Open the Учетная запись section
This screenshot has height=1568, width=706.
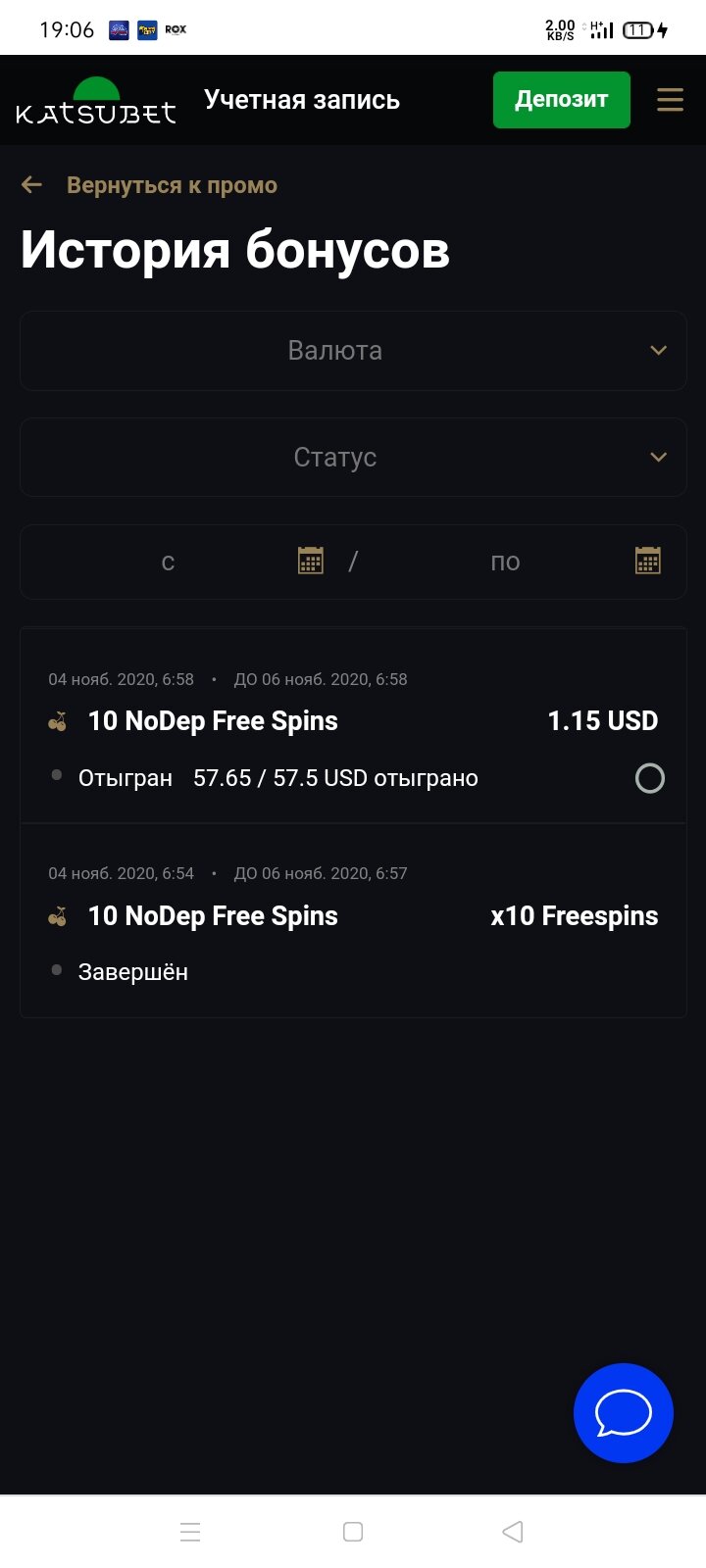click(302, 100)
